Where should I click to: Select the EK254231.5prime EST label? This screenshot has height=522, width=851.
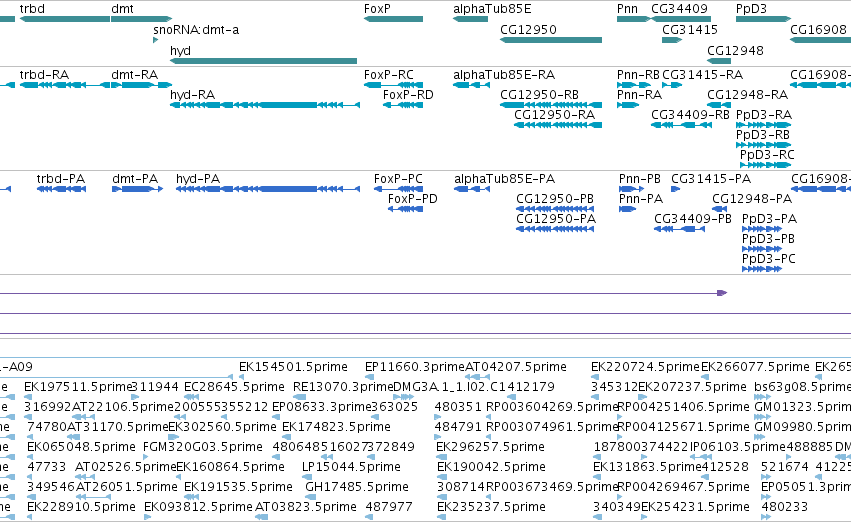[x=695, y=507]
